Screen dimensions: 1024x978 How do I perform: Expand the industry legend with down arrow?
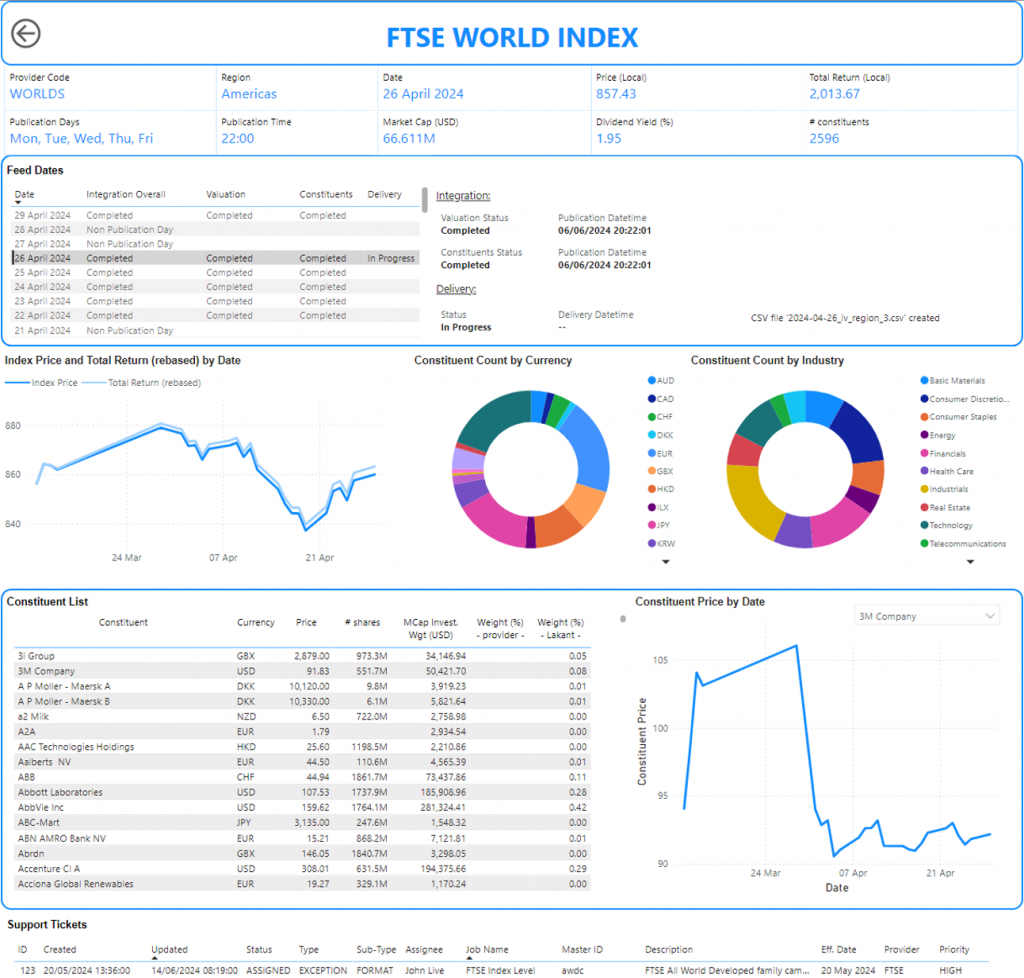click(970, 562)
